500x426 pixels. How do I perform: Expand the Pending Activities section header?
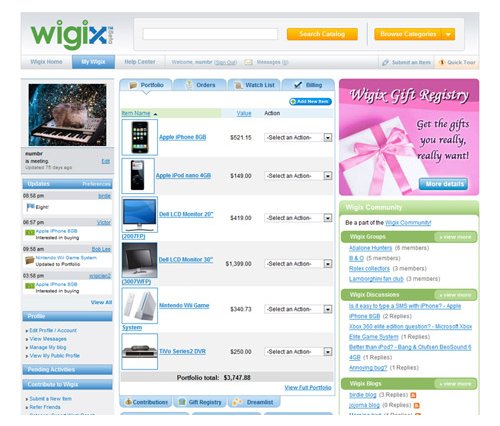tap(67, 369)
